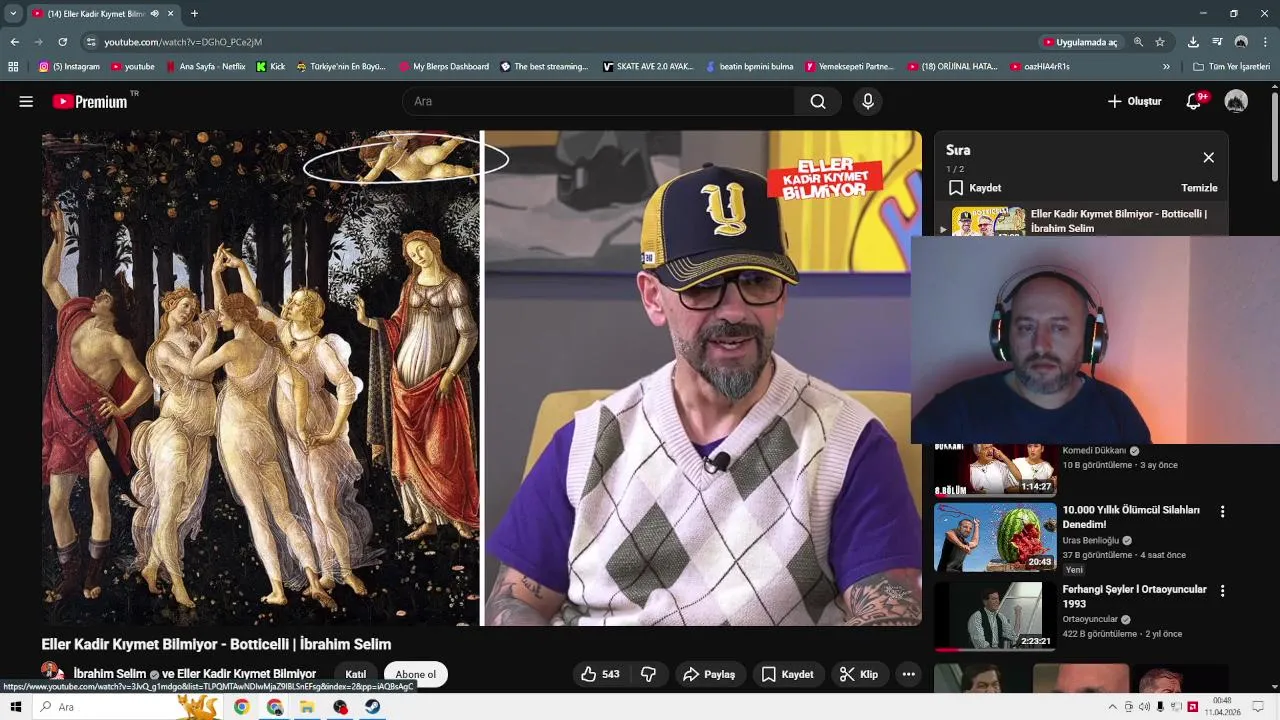The height and width of the screenshot is (720, 1280).
Task: Open Tüm Yer İşaretleri bookmarks folder
Action: [x=1231, y=67]
